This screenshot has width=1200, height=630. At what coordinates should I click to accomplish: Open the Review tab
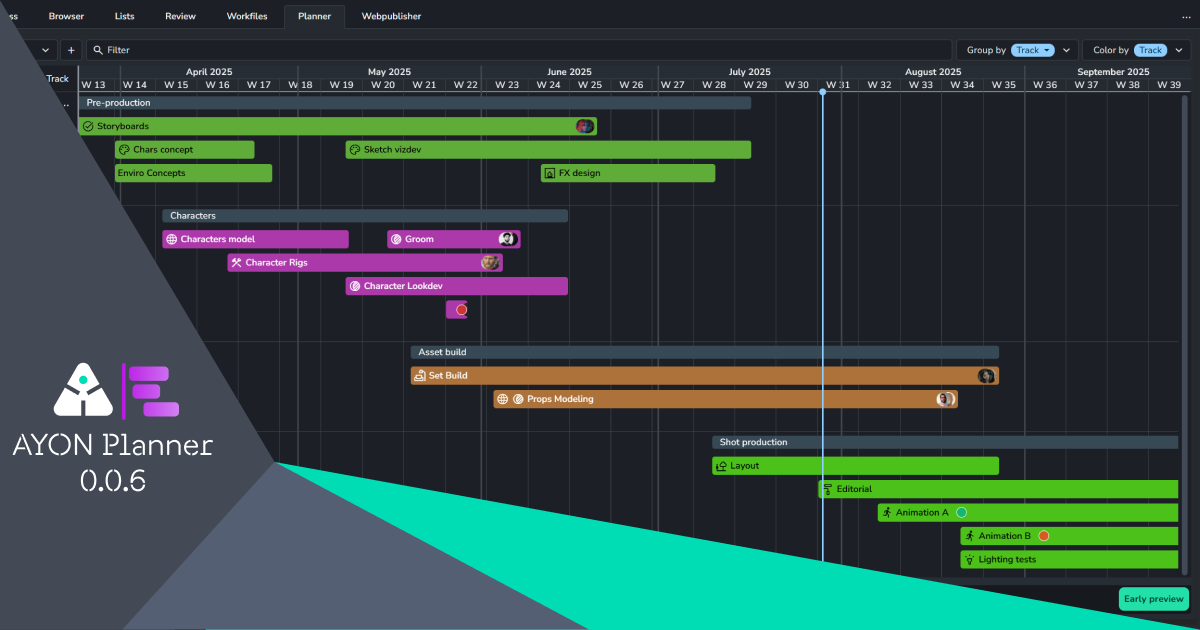(x=181, y=16)
